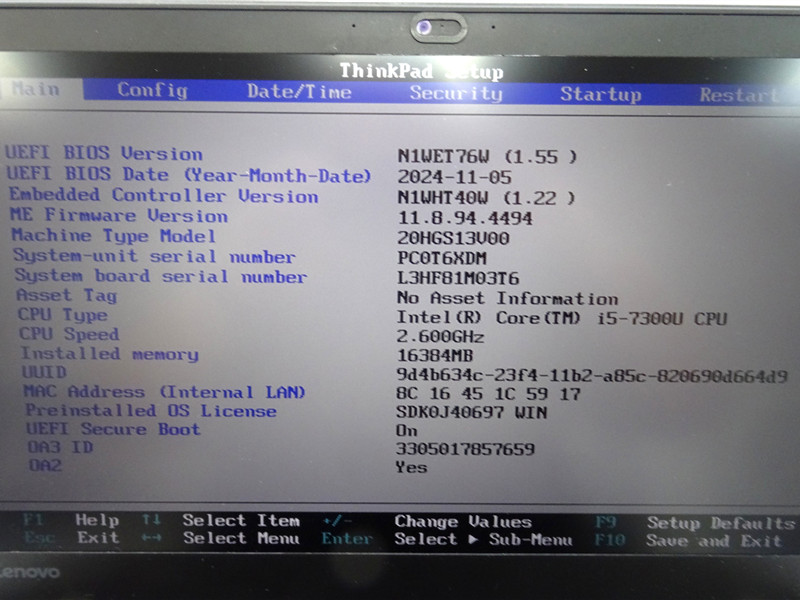The width and height of the screenshot is (800, 600).
Task: Select license value SDK0J40697 WIN
Action: [x=471, y=412]
